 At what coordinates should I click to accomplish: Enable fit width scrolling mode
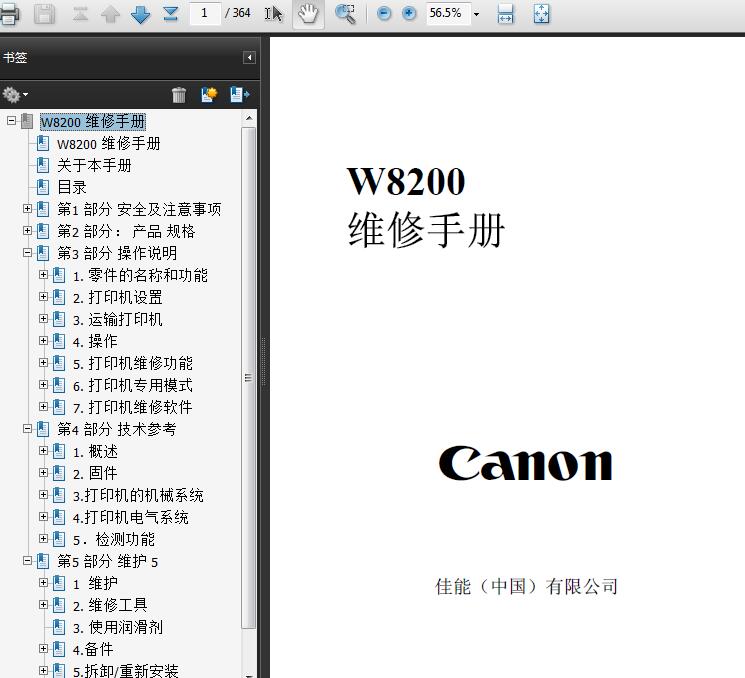[506, 13]
